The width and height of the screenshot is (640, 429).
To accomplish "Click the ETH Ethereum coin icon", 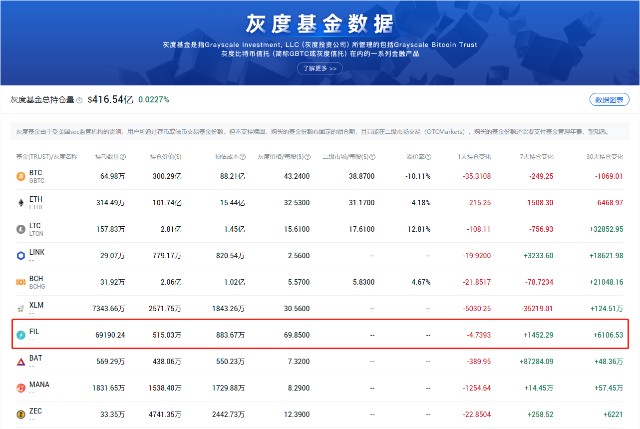I will [20, 203].
